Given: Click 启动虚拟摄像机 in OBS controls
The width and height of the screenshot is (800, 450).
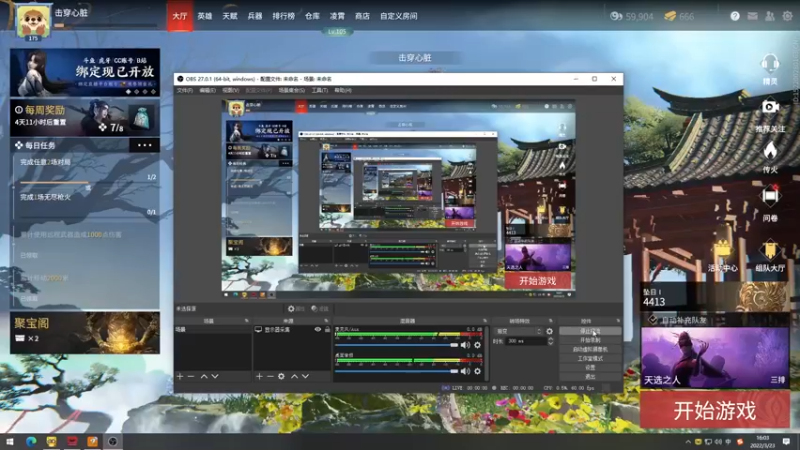Looking at the screenshot, I should click(590, 349).
